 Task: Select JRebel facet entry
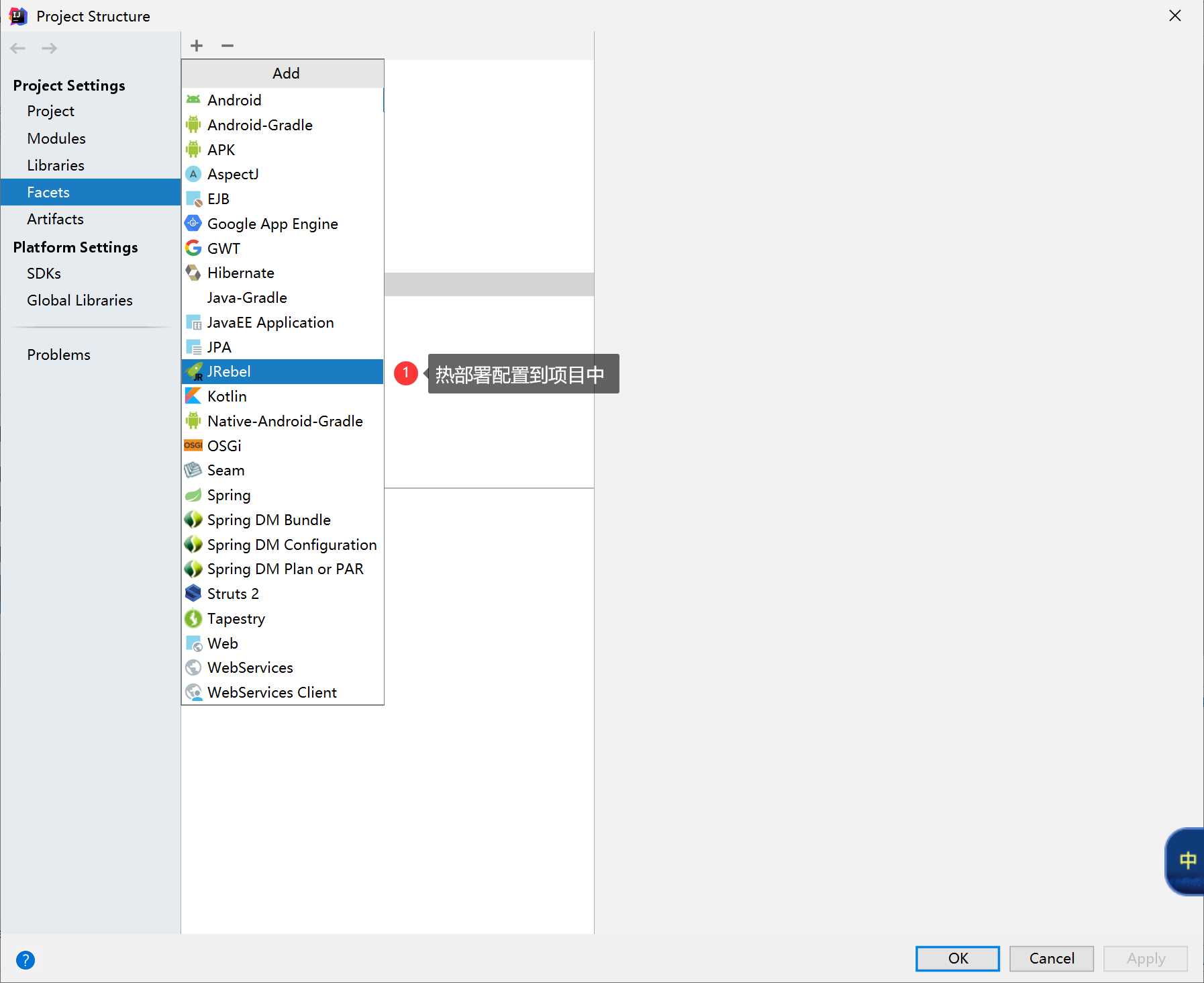coord(283,372)
